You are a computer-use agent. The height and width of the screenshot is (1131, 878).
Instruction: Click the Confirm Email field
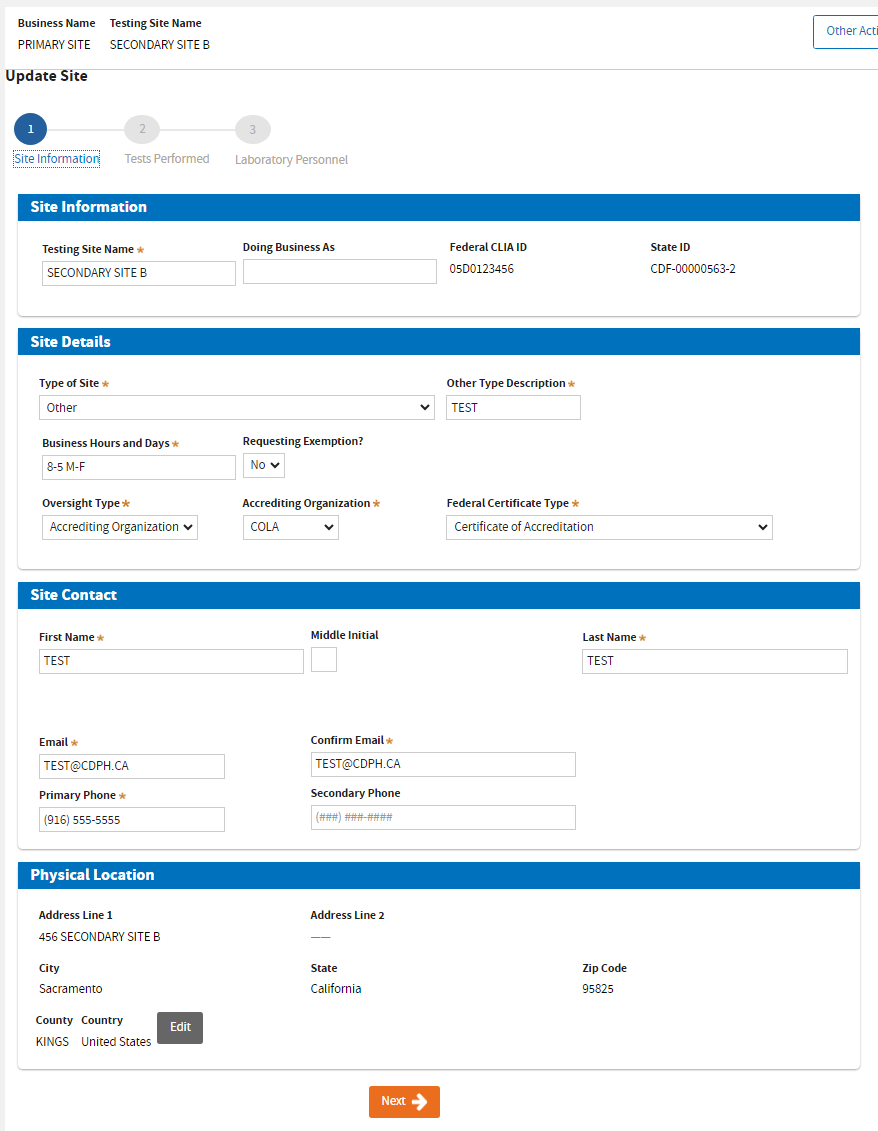[443, 764]
